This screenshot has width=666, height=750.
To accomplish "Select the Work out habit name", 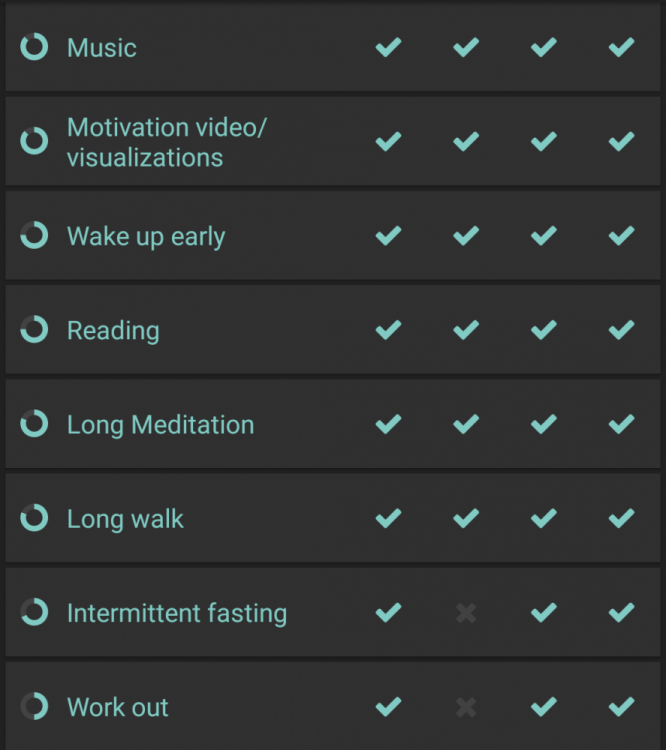I will 118,707.
